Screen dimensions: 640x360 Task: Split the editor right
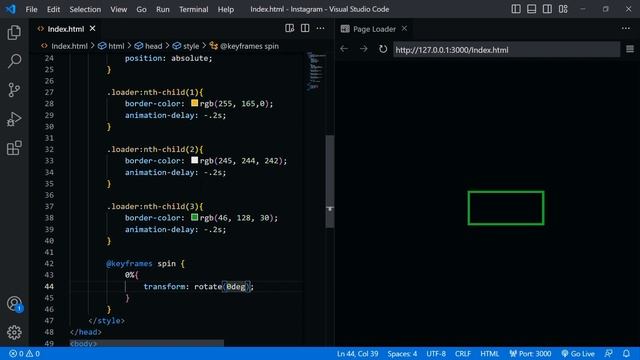point(305,28)
